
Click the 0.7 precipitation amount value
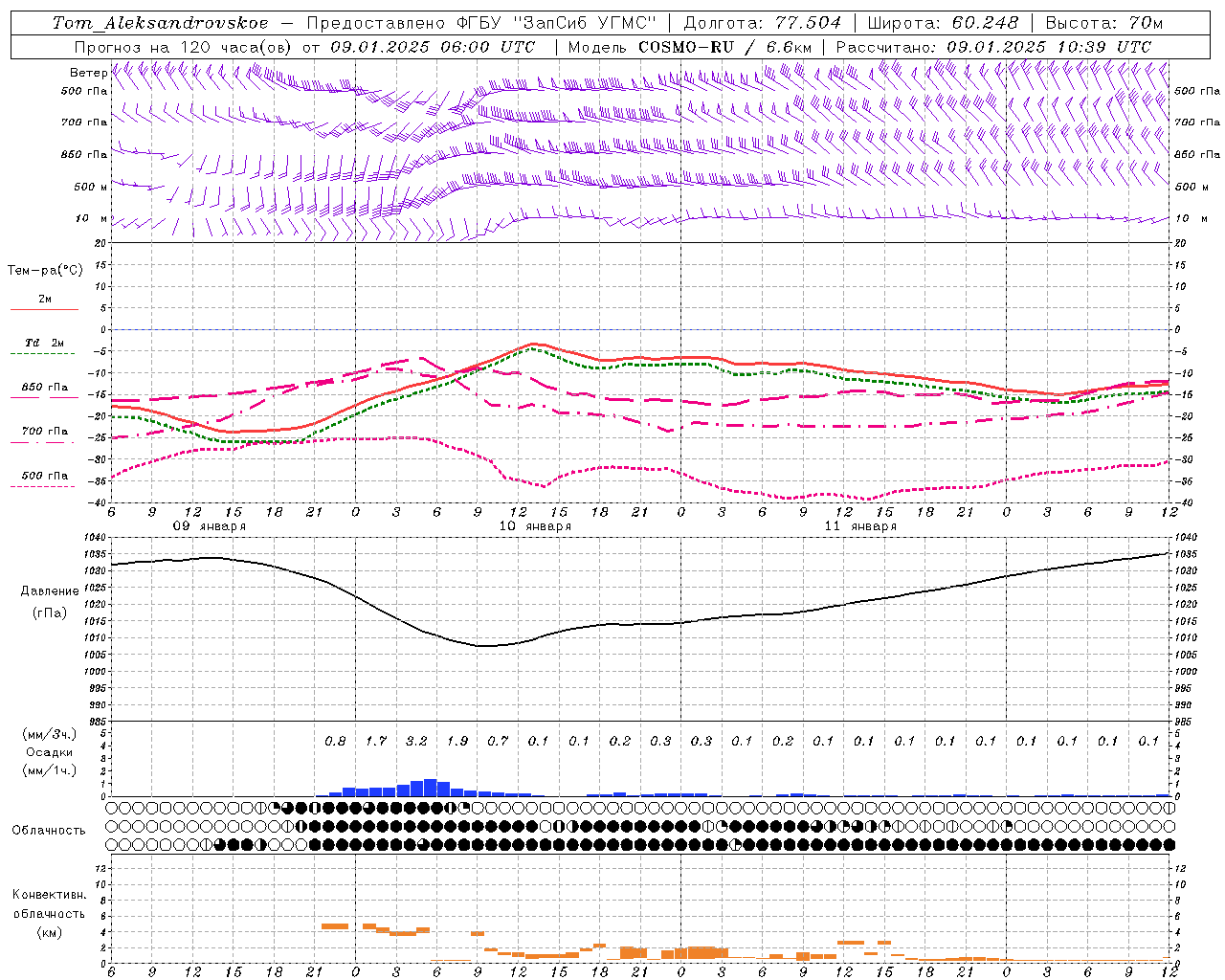498,742
